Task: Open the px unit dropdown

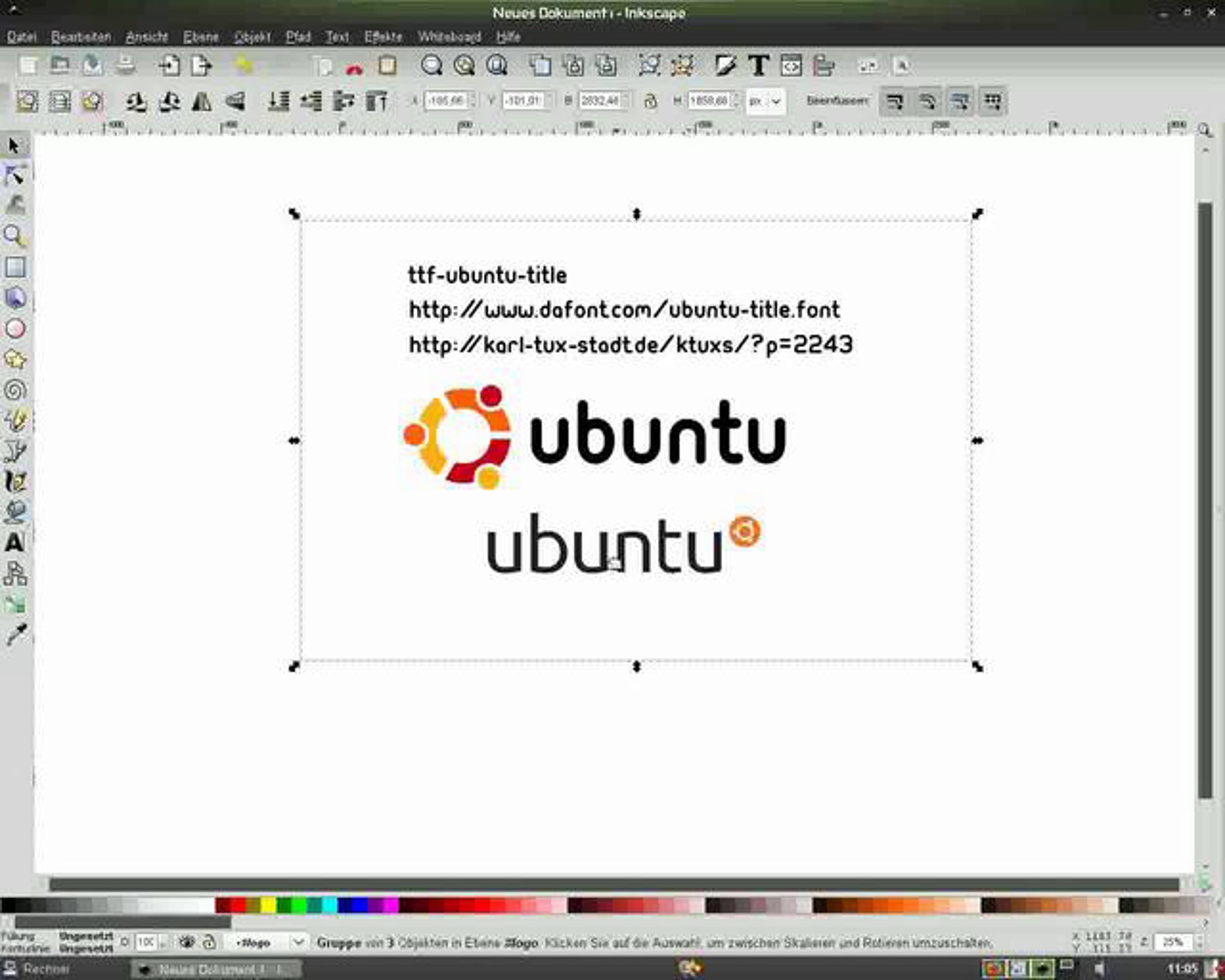Action: click(x=766, y=102)
